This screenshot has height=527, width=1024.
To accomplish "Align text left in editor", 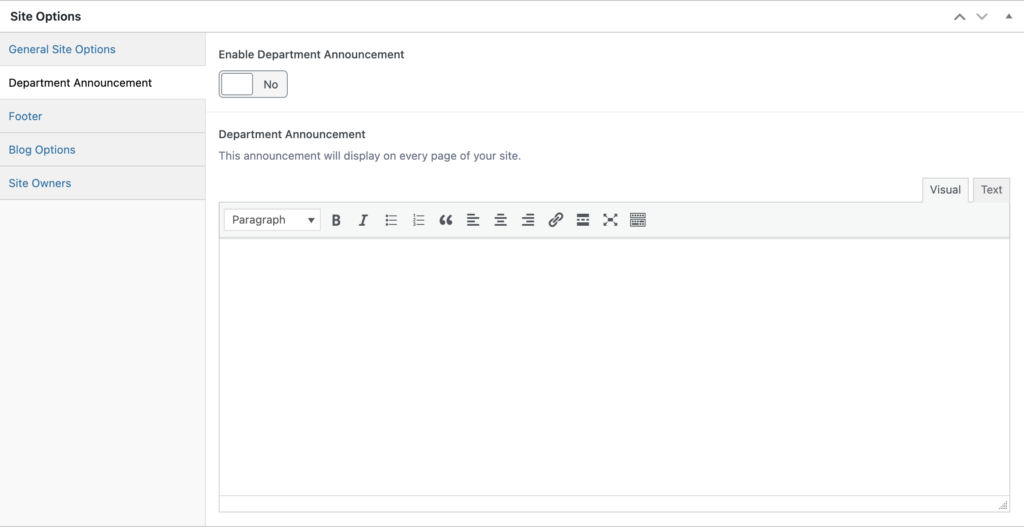I will point(473,220).
